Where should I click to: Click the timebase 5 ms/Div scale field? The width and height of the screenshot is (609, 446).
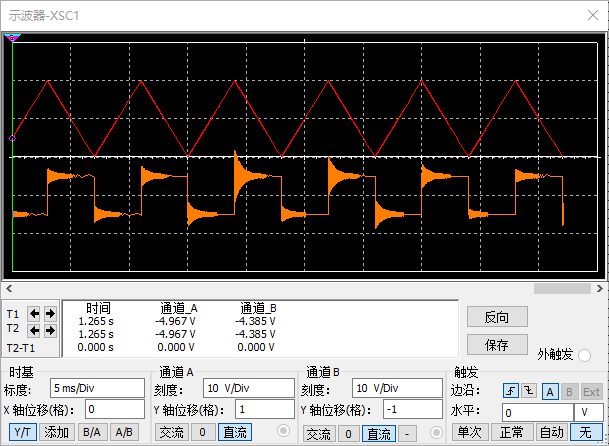(x=97, y=388)
